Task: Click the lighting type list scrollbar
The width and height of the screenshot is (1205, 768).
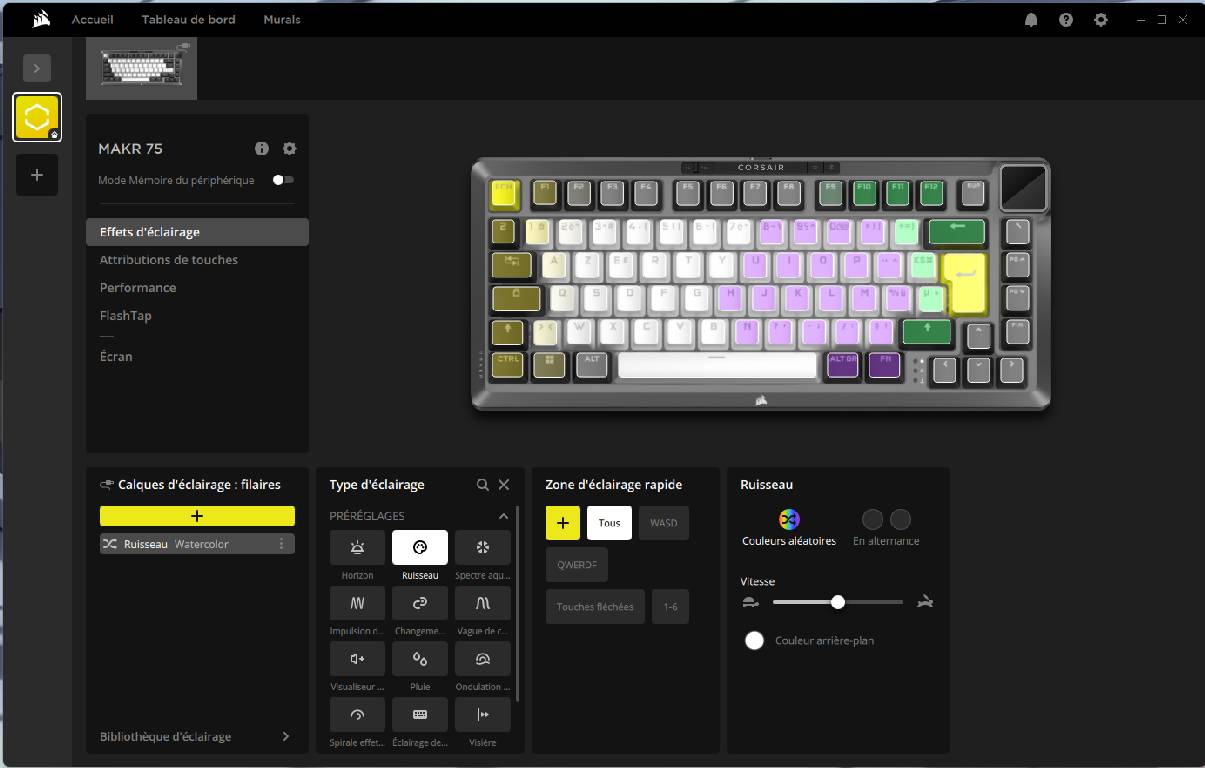Action: click(x=518, y=603)
